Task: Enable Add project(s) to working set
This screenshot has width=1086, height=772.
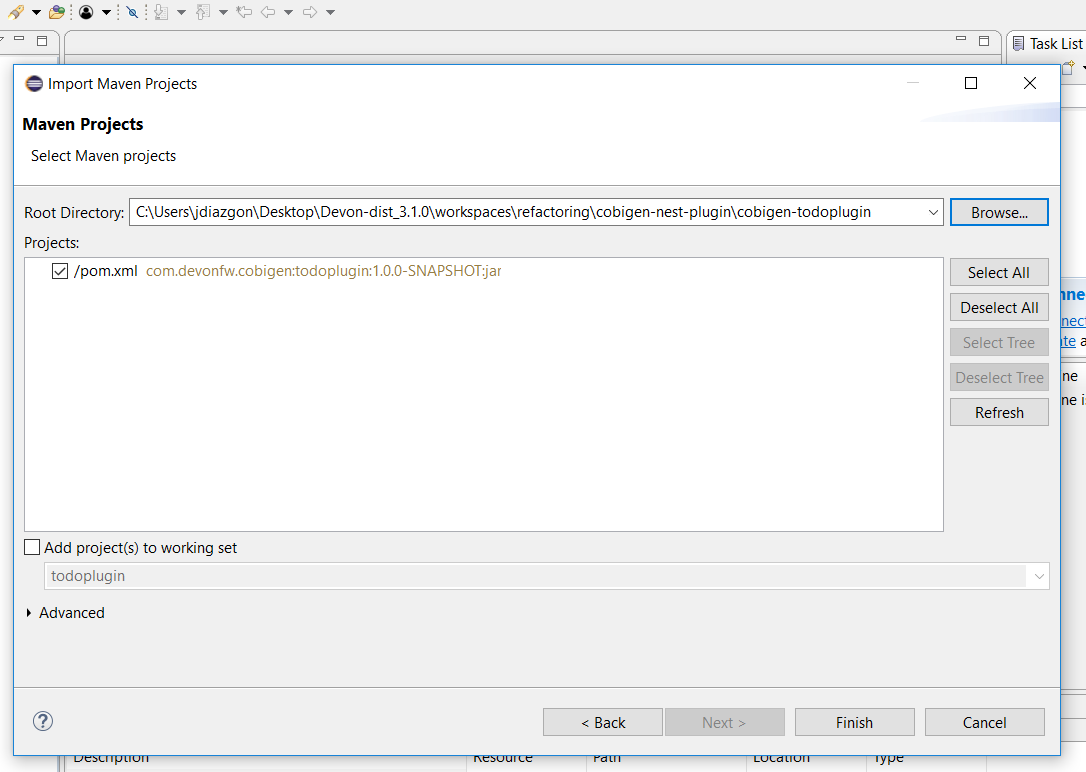Action: [32, 548]
